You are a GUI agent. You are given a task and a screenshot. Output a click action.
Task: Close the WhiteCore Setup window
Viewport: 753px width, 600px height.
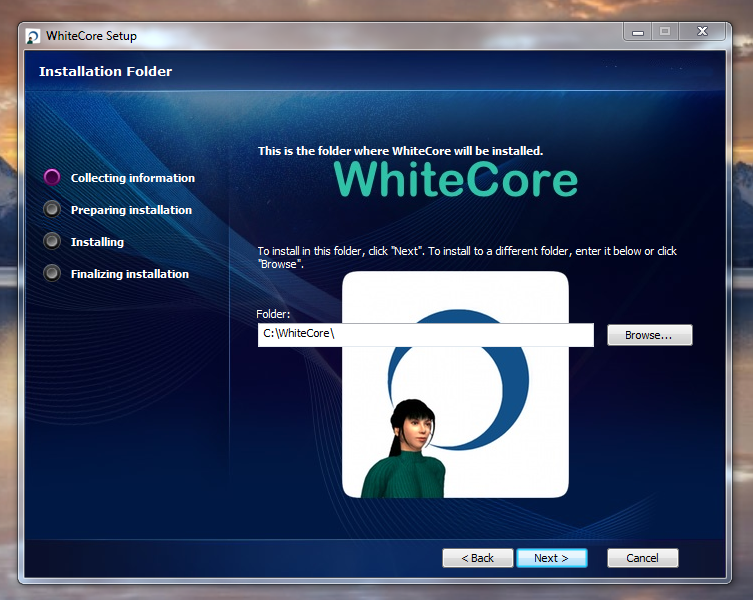(705, 32)
